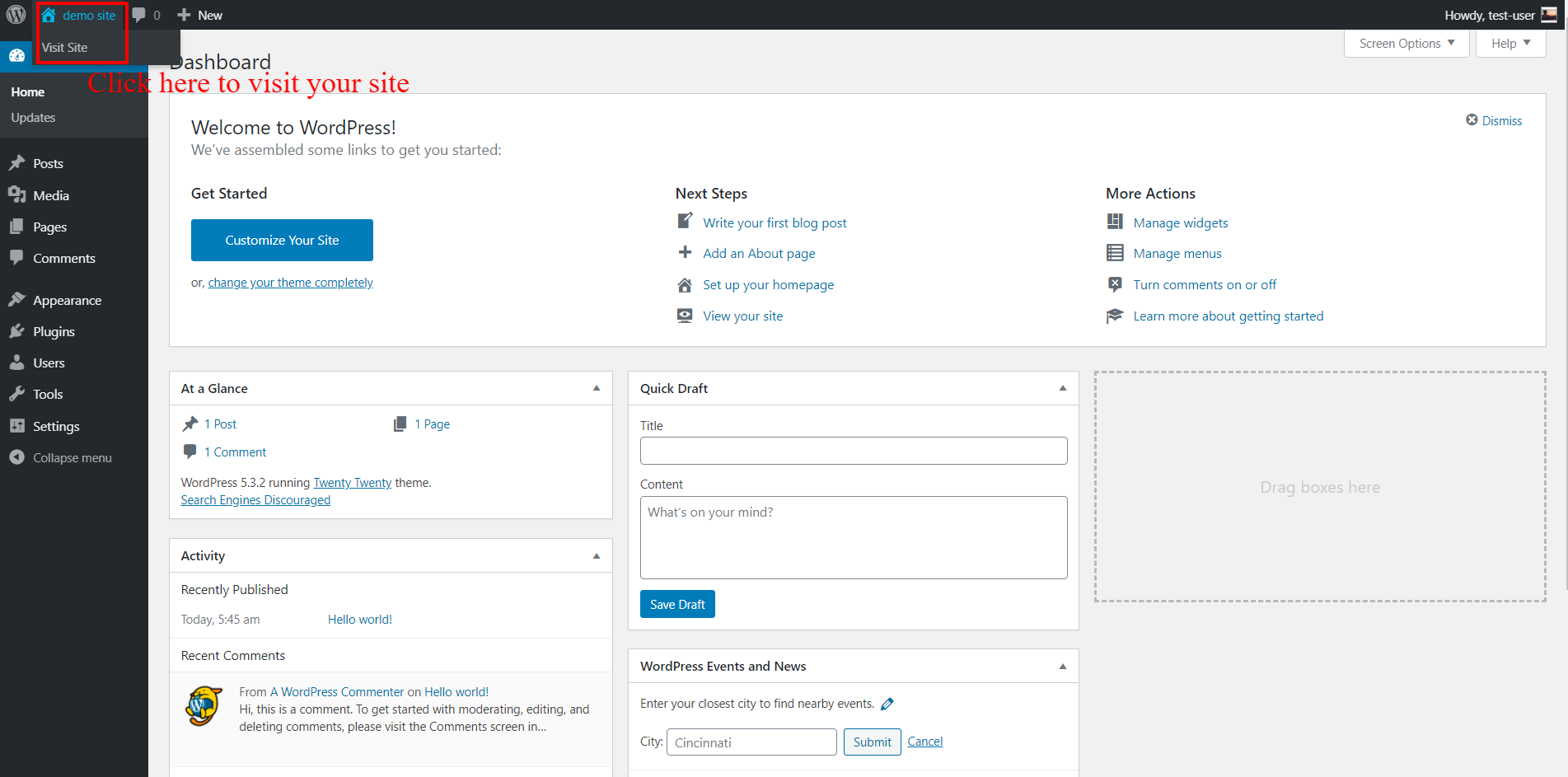Collapse the Quick Draft panel
The height and width of the screenshot is (777, 1568).
[x=1063, y=388]
